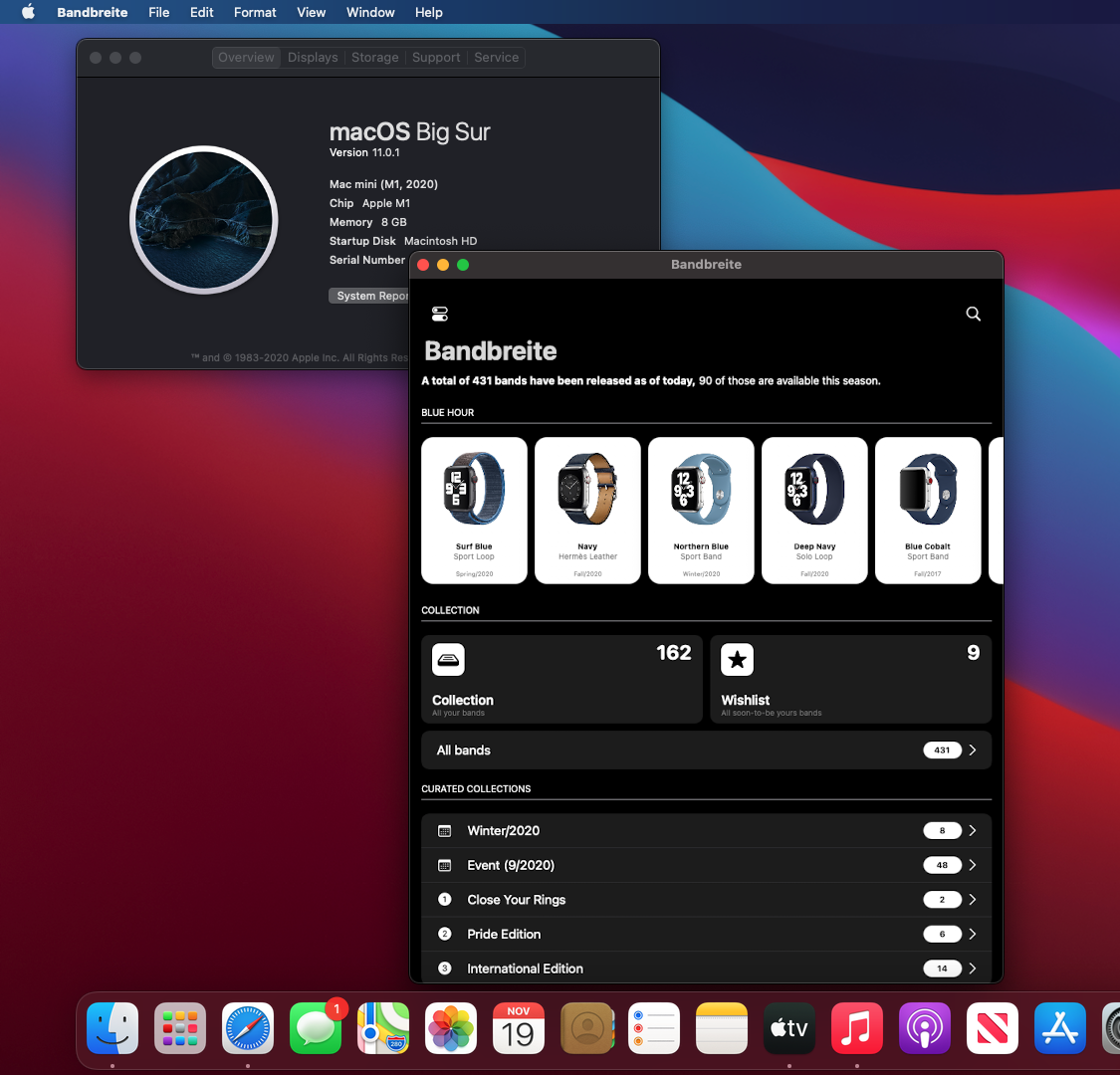Switch to Displays tab in About This Mac
The image size is (1120, 1075).
point(313,57)
